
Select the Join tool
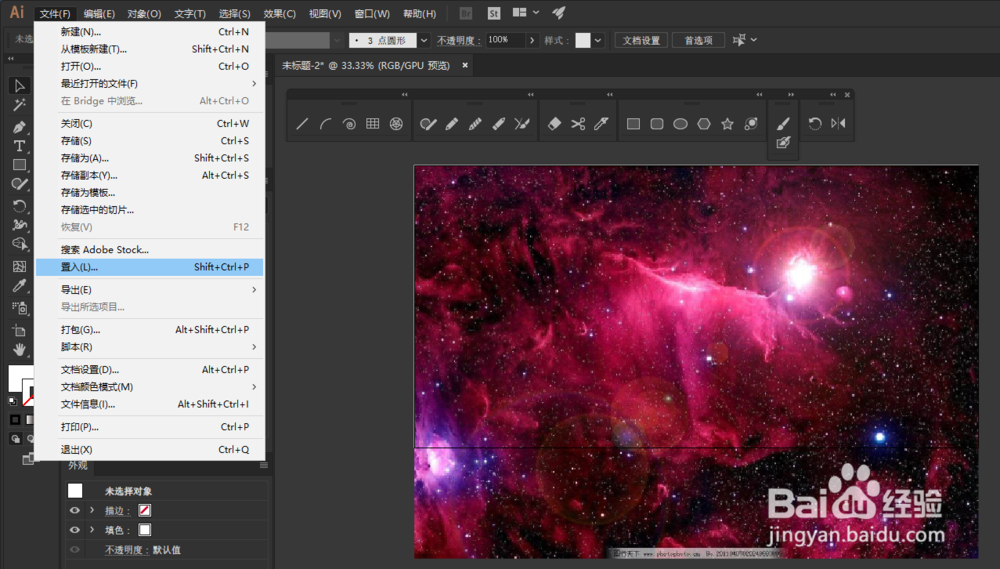(522, 124)
